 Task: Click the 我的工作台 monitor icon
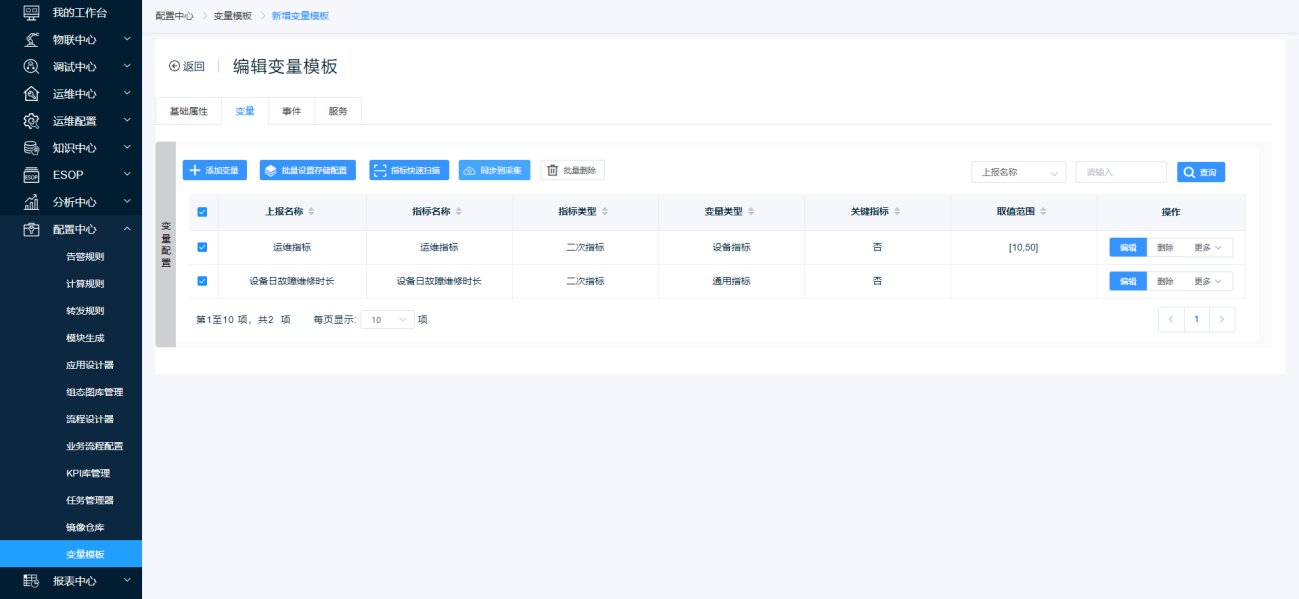point(31,12)
